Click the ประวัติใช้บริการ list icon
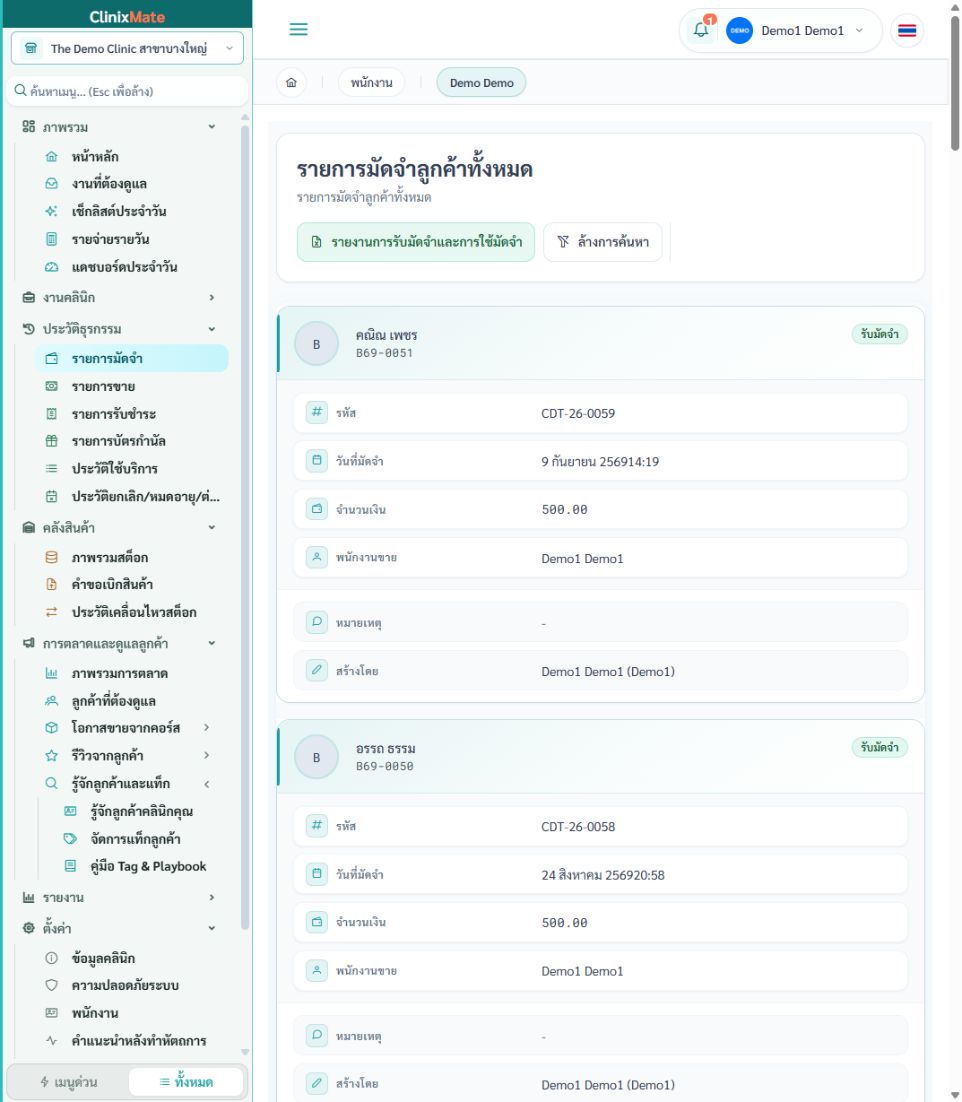Screen dimensions: 962x1102 tap(51, 469)
